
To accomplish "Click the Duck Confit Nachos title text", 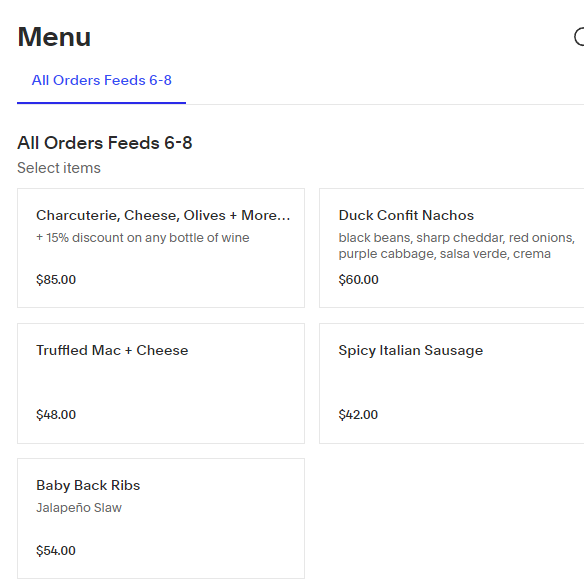I will tap(406, 216).
